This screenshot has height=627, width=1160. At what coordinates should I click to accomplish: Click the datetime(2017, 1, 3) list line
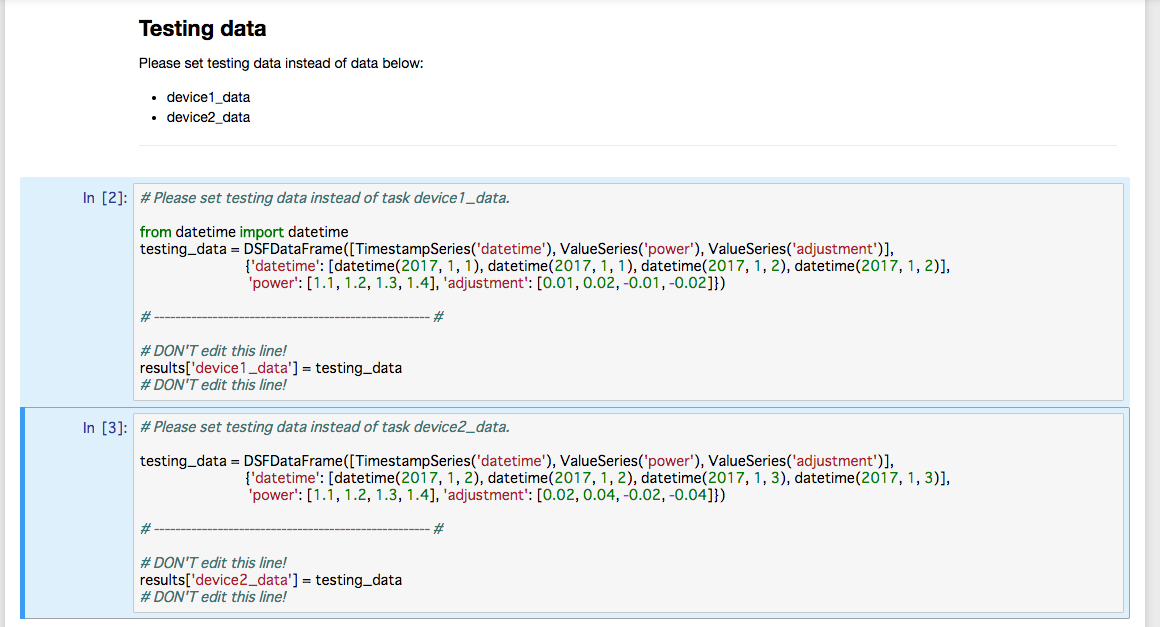pos(596,478)
